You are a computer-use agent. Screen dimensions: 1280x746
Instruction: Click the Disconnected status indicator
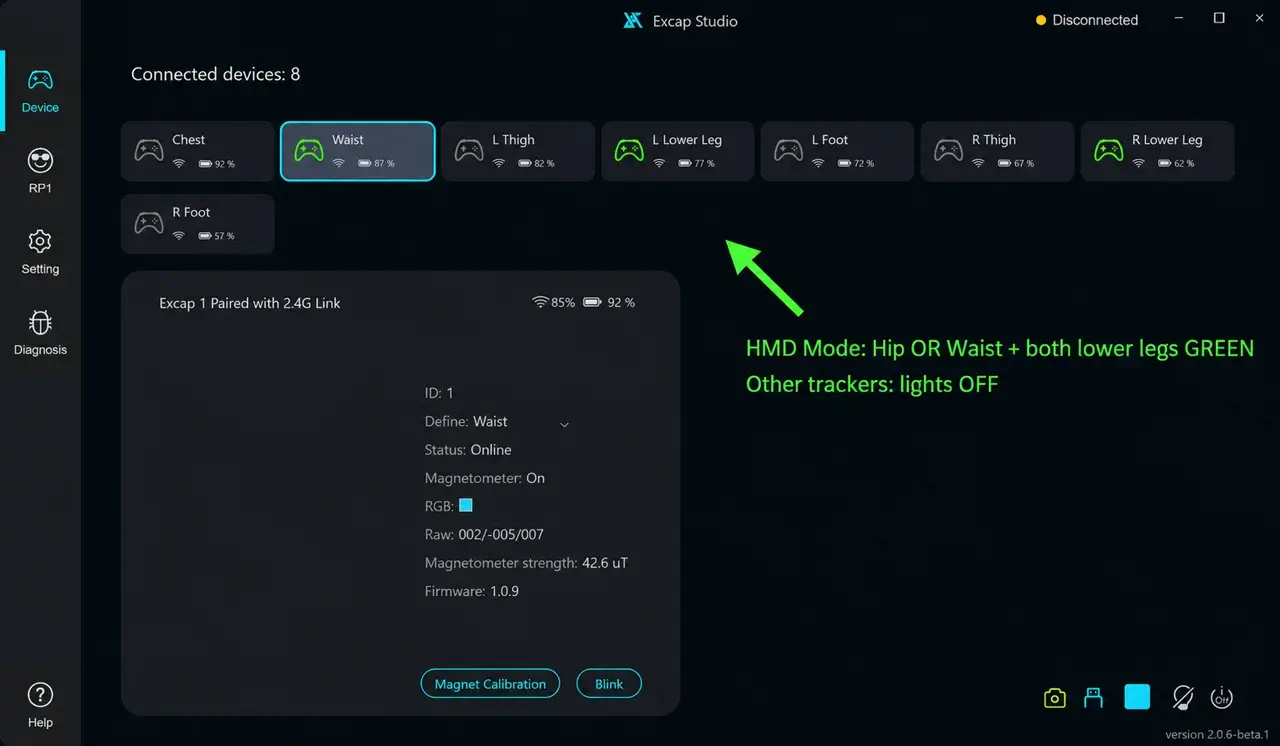tap(1087, 20)
